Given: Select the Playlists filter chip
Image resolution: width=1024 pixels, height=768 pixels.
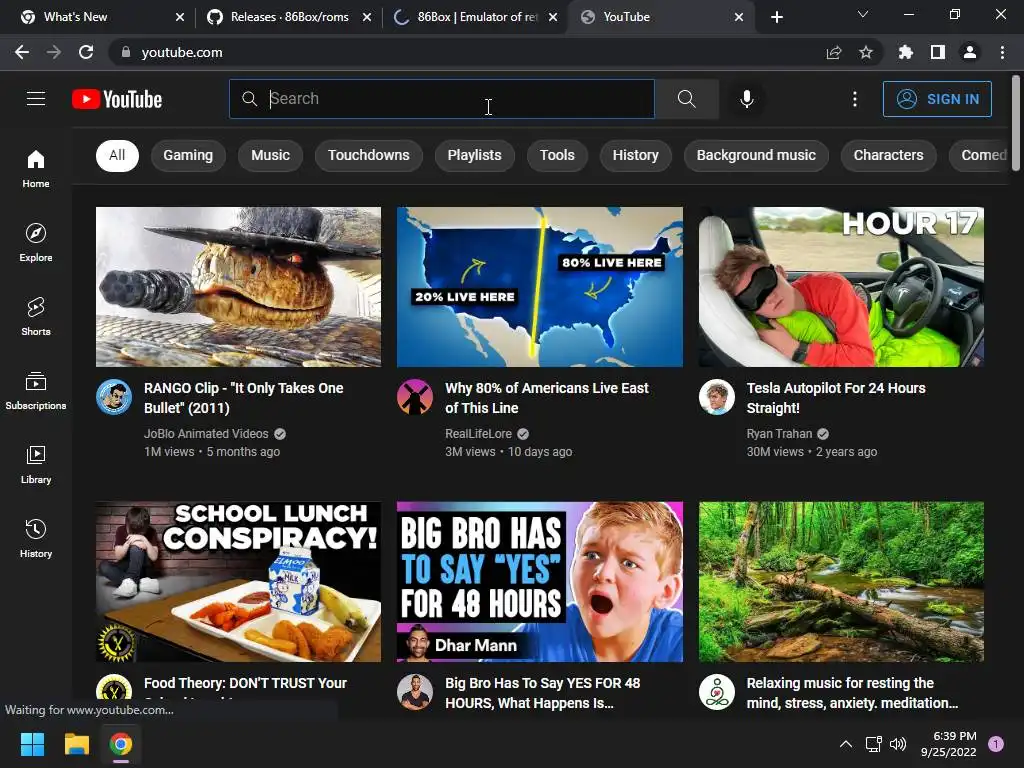Looking at the screenshot, I should click(474, 155).
